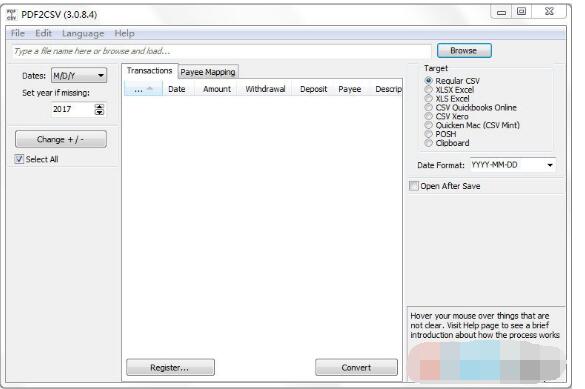Switch to the Transactions tab
This screenshot has height=389, width=585.
pyautogui.click(x=149, y=70)
